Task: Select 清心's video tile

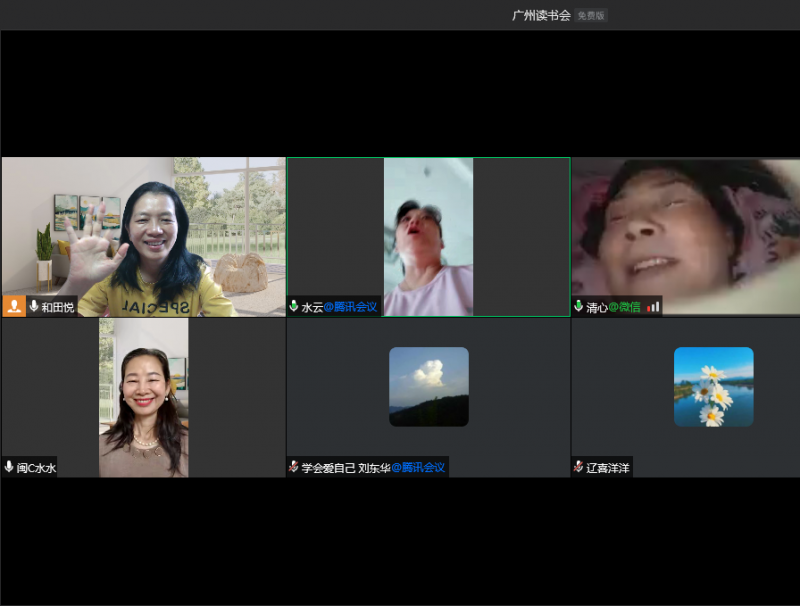Action: click(686, 236)
